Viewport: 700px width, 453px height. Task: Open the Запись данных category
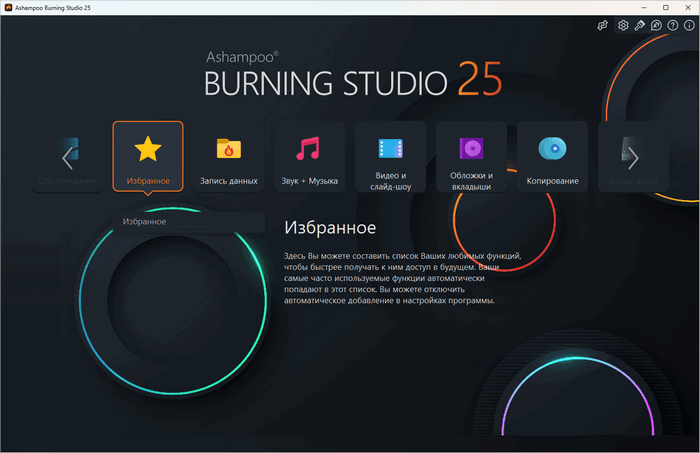click(x=229, y=156)
